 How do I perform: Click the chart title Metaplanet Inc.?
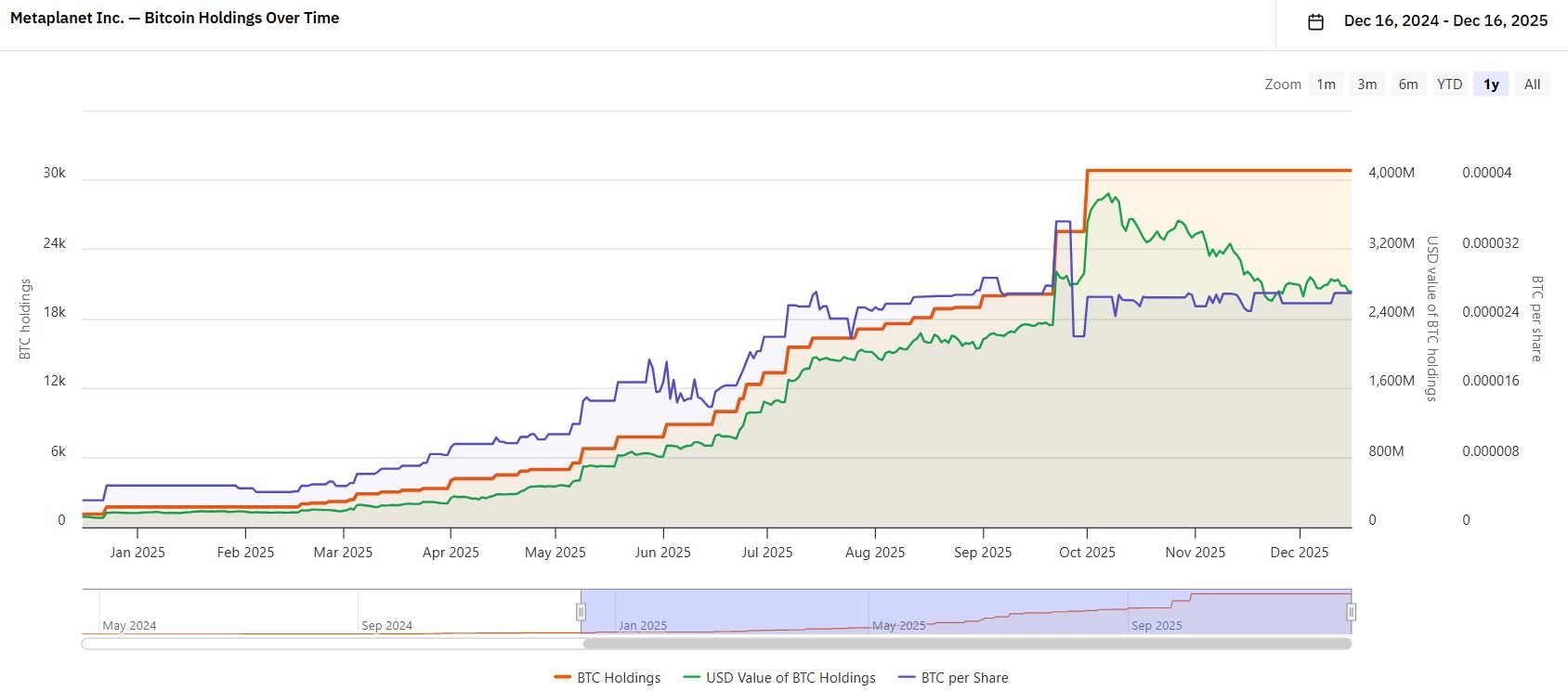pos(175,18)
